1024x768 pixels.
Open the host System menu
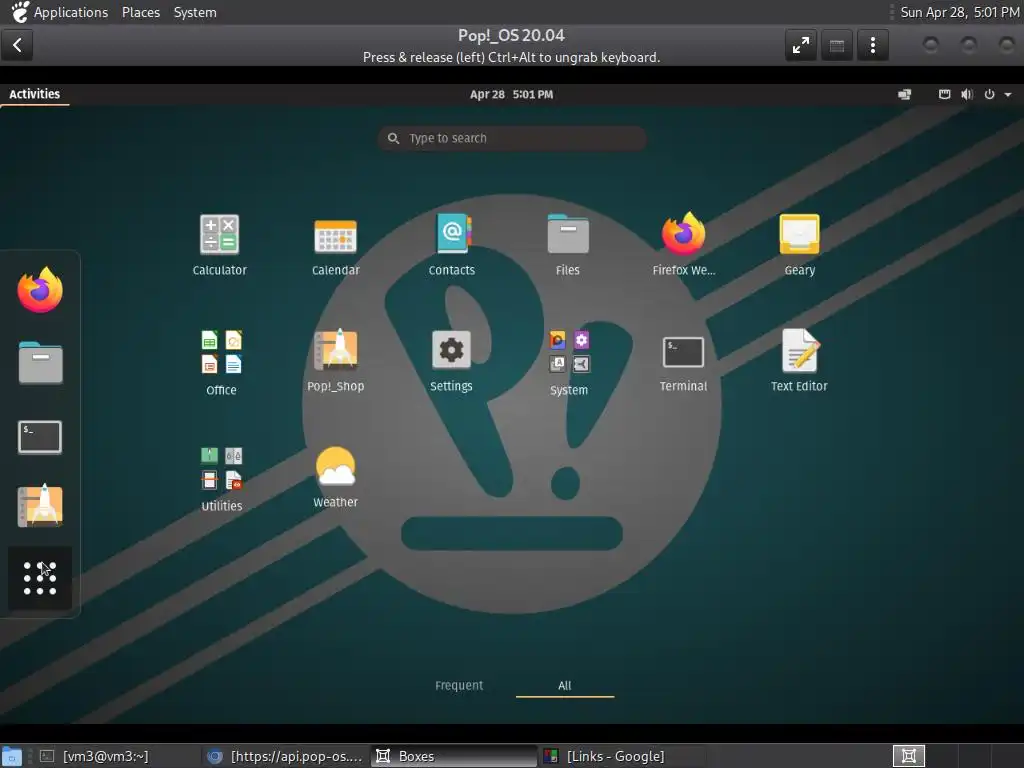point(195,12)
